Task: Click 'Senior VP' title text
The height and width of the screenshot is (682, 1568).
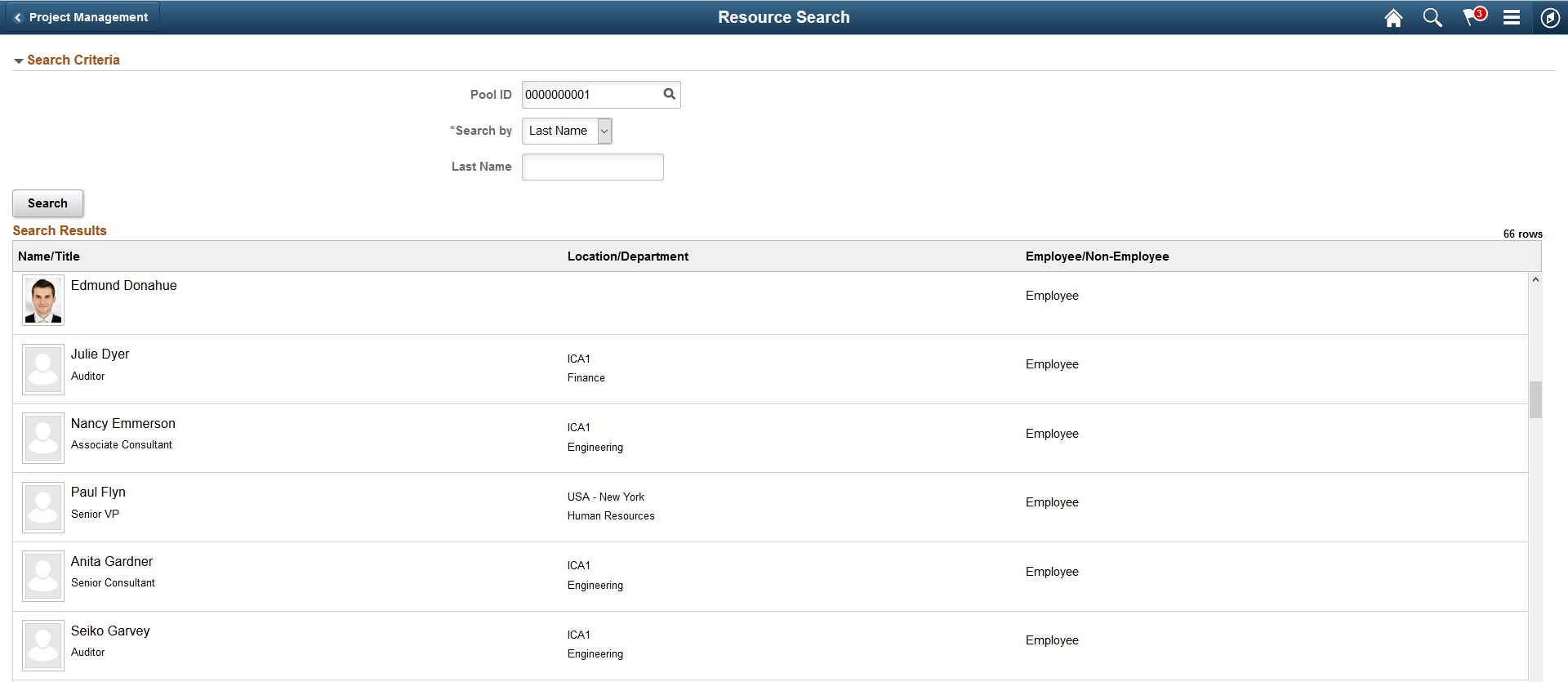Action: coord(95,514)
